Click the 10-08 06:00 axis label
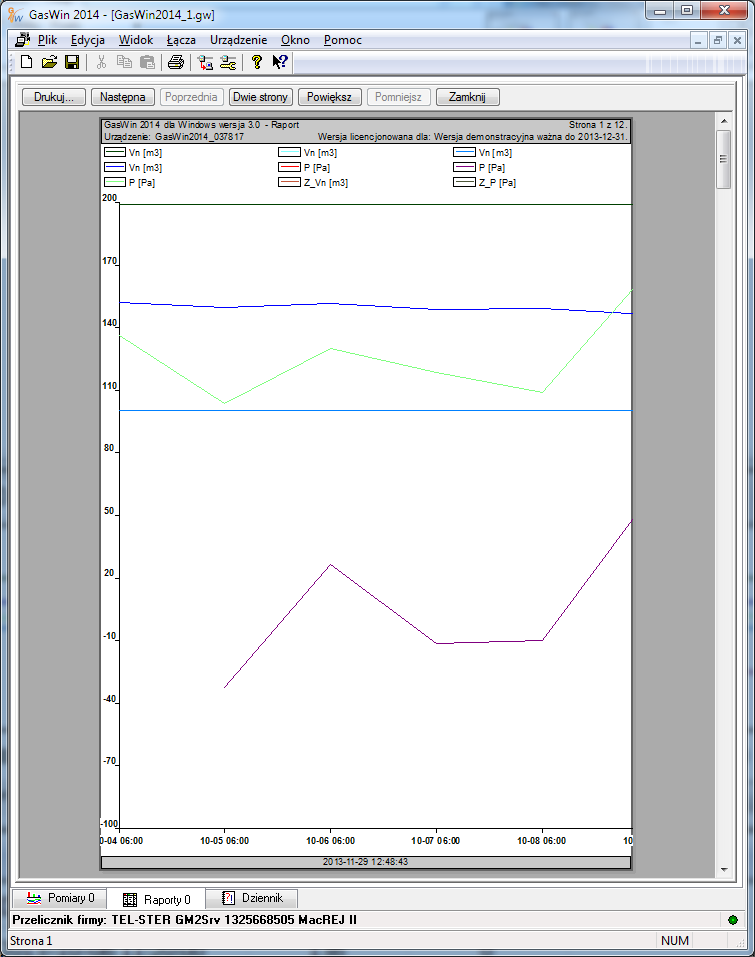 (x=541, y=841)
